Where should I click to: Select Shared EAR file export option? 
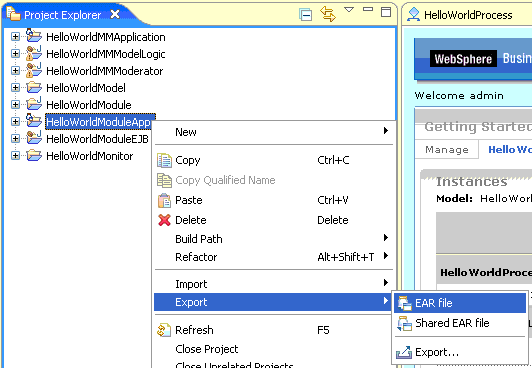(x=460, y=323)
